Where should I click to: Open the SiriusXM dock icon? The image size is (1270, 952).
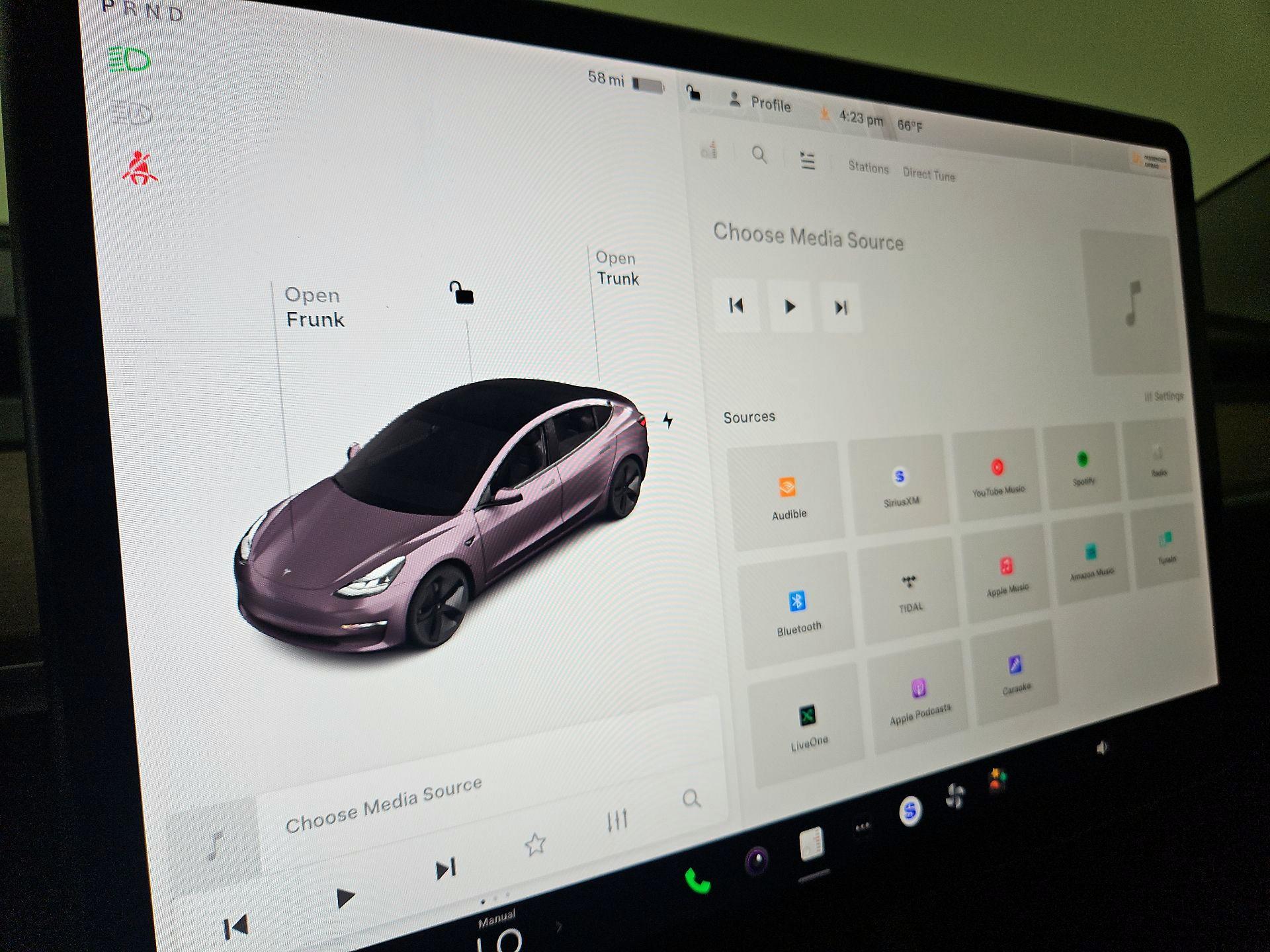910,810
